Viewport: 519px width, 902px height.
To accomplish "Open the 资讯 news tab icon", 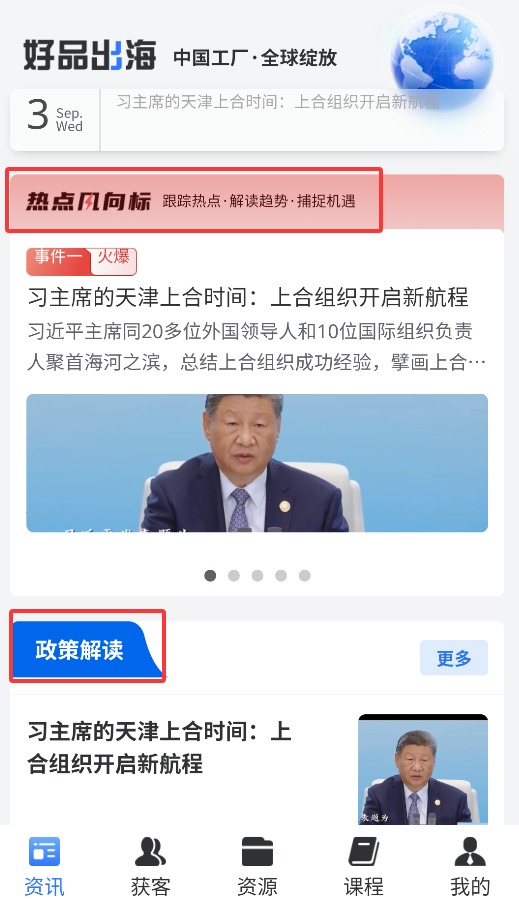I will pos(44,851).
